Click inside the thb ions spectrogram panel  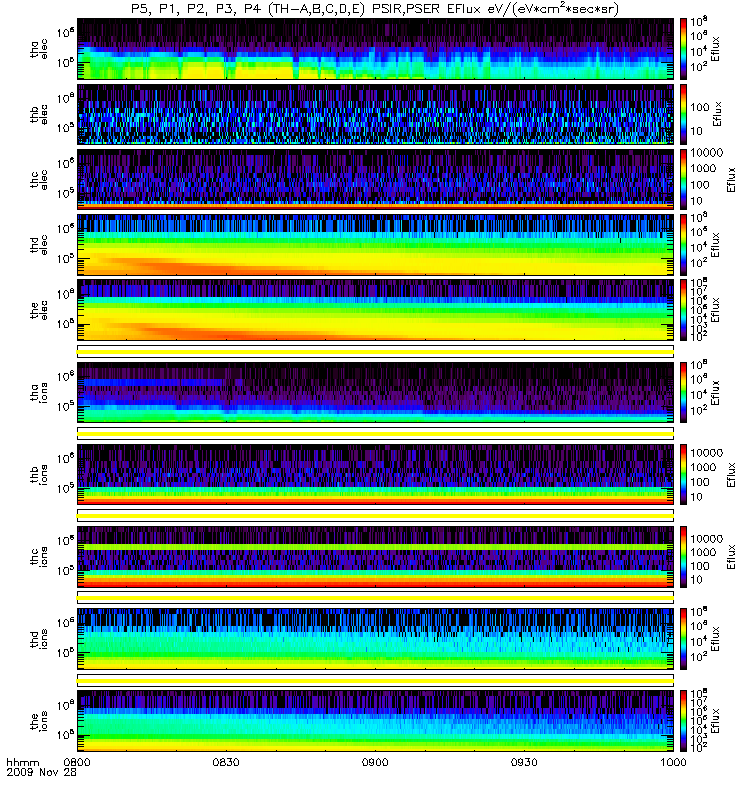(x=376, y=474)
